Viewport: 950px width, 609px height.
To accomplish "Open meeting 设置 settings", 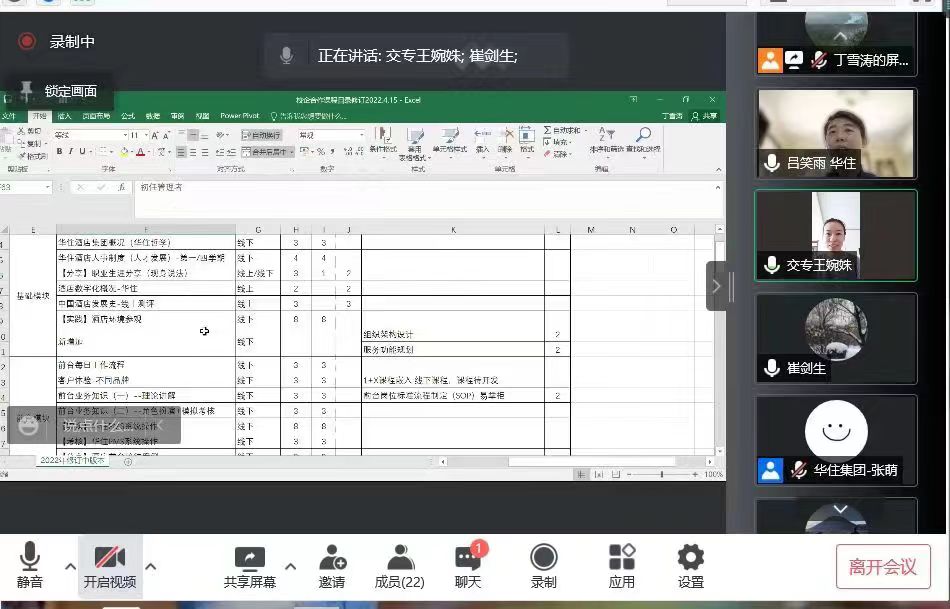I will coord(691,565).
